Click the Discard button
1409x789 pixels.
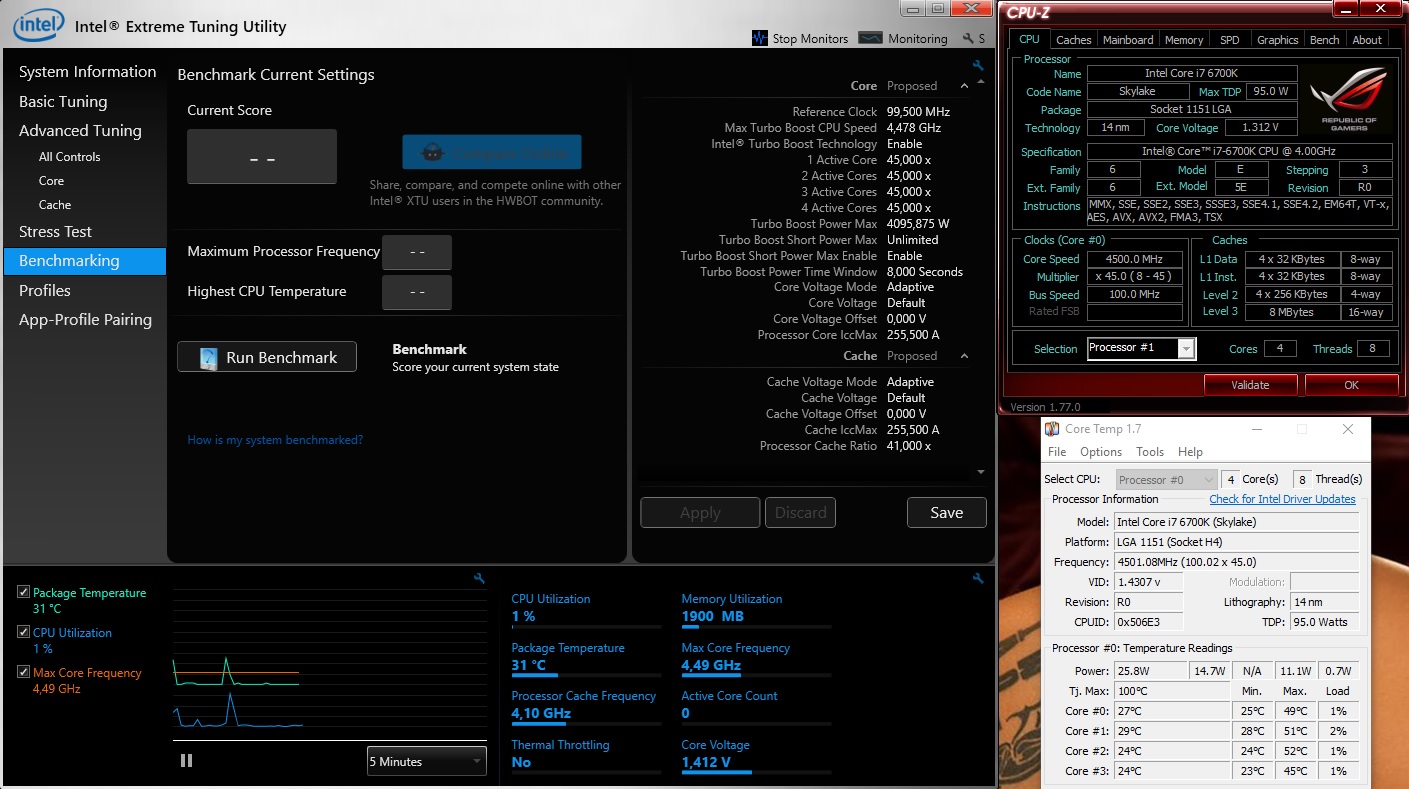(x=801, y=512)
